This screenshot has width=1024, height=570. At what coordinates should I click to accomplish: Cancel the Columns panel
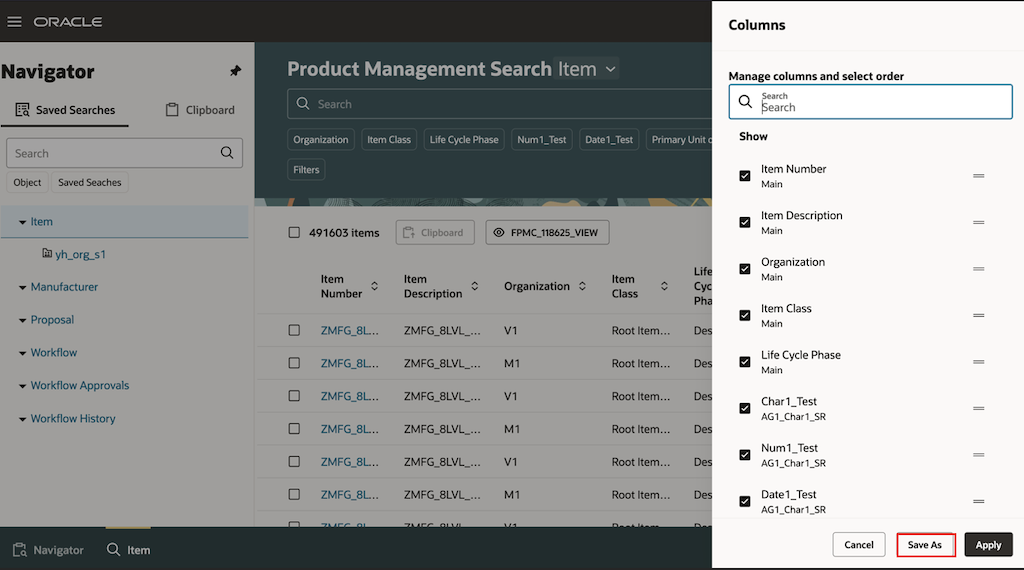coord(859,545)
